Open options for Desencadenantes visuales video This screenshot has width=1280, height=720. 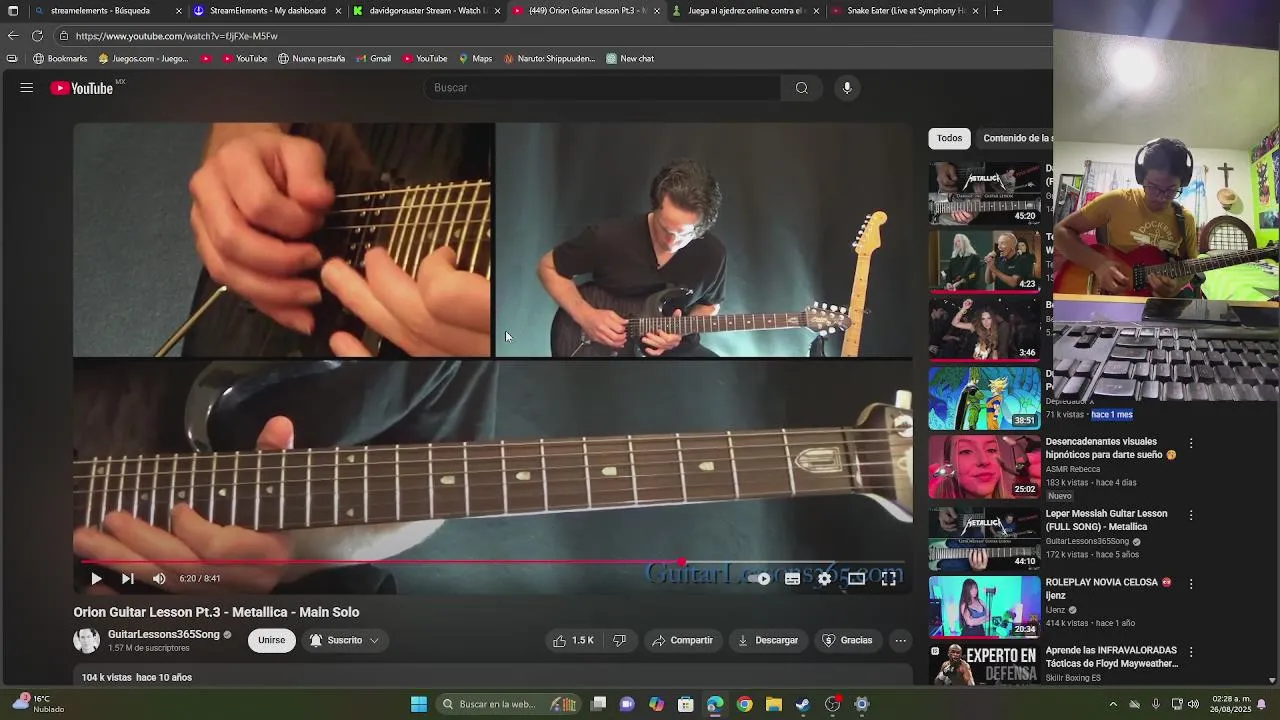coord(1190,443)
